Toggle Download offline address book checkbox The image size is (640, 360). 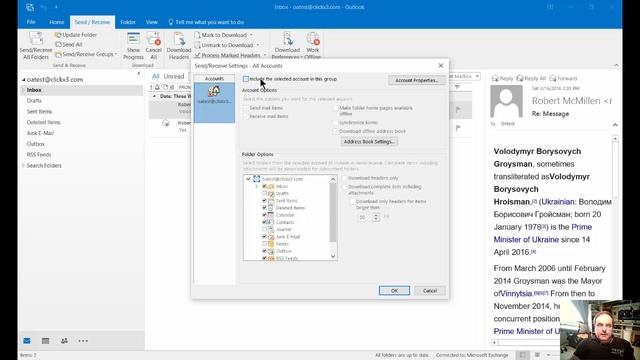point(336,131)
